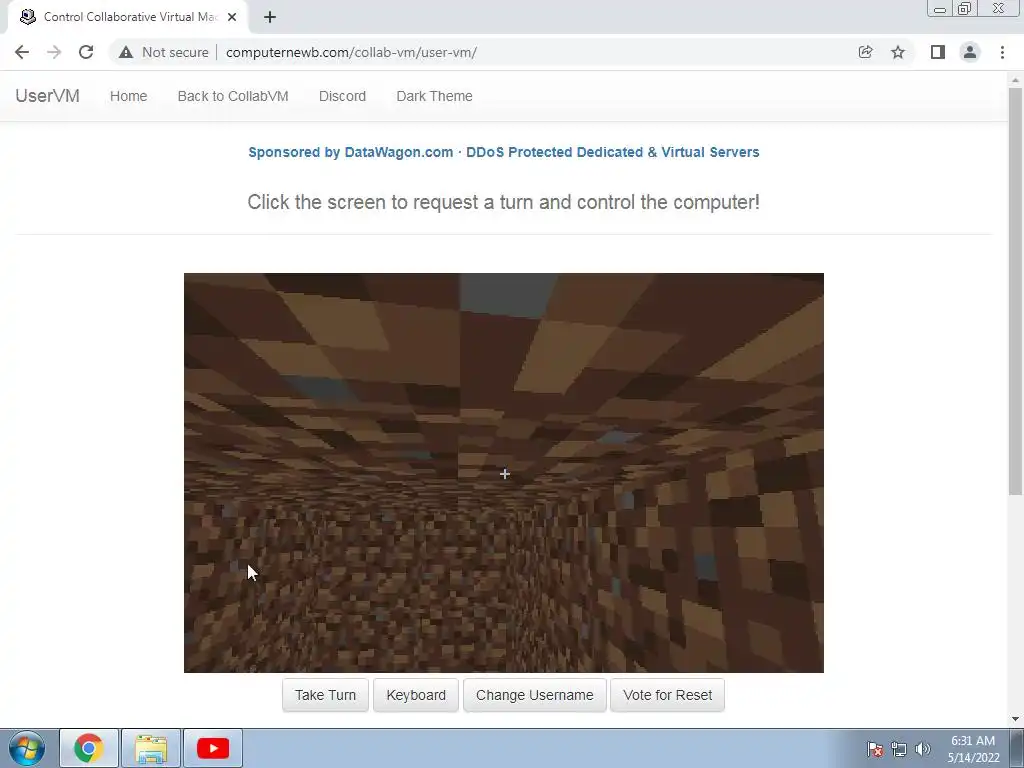
Task: Open the Chrome profile avatar
Action: [970, 52]
